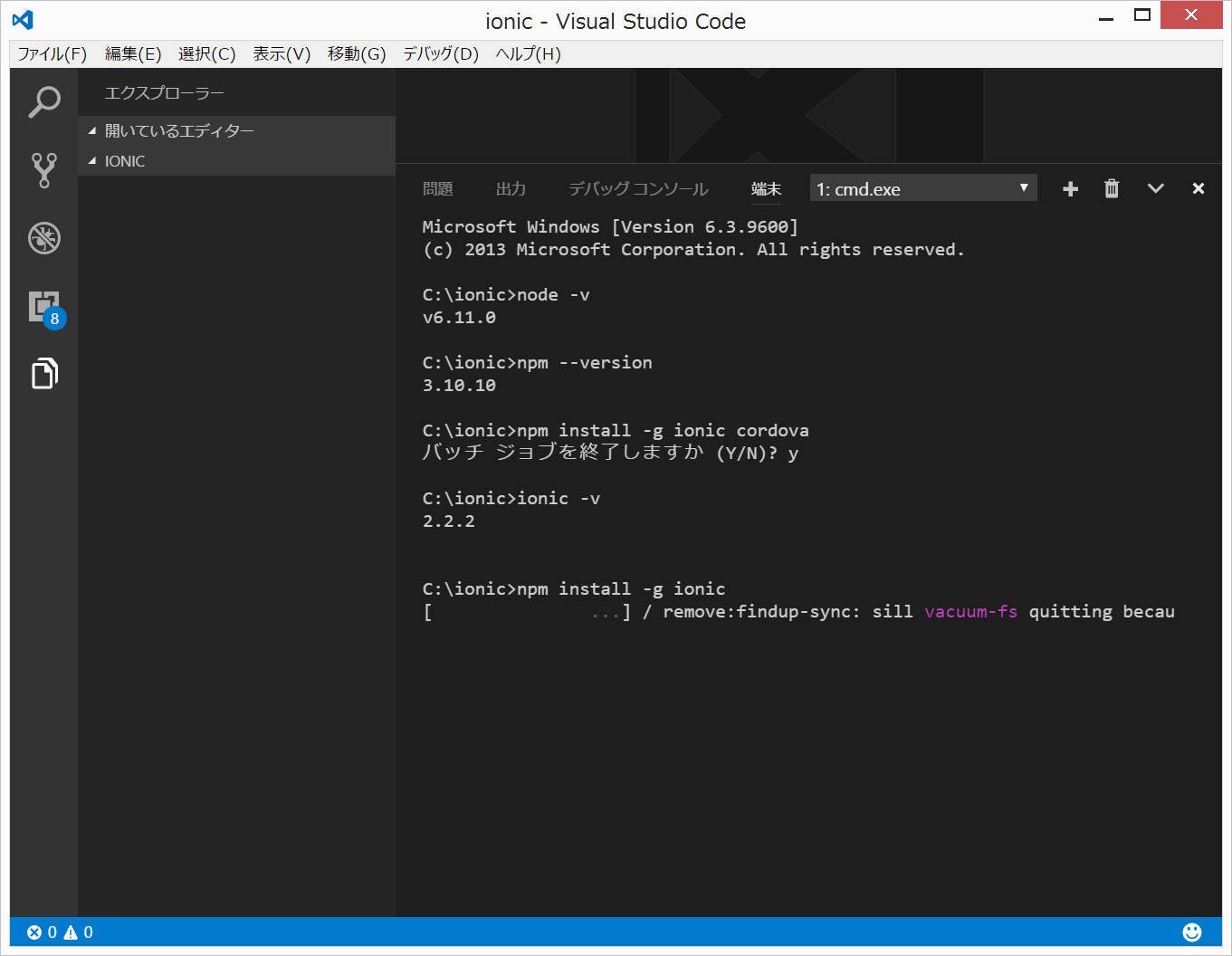This screenshot has width=1232, height=956.
Task: Kill terminal using trash can icon
Action: click(1112, 188)
